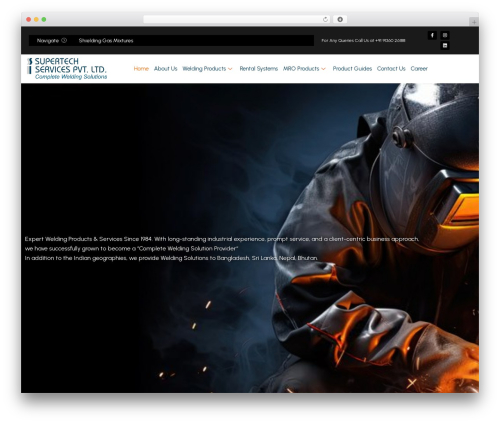This screenshot has height=423, width=500.
Task: Open a new browser tab with plus
Action: [474, 22]
